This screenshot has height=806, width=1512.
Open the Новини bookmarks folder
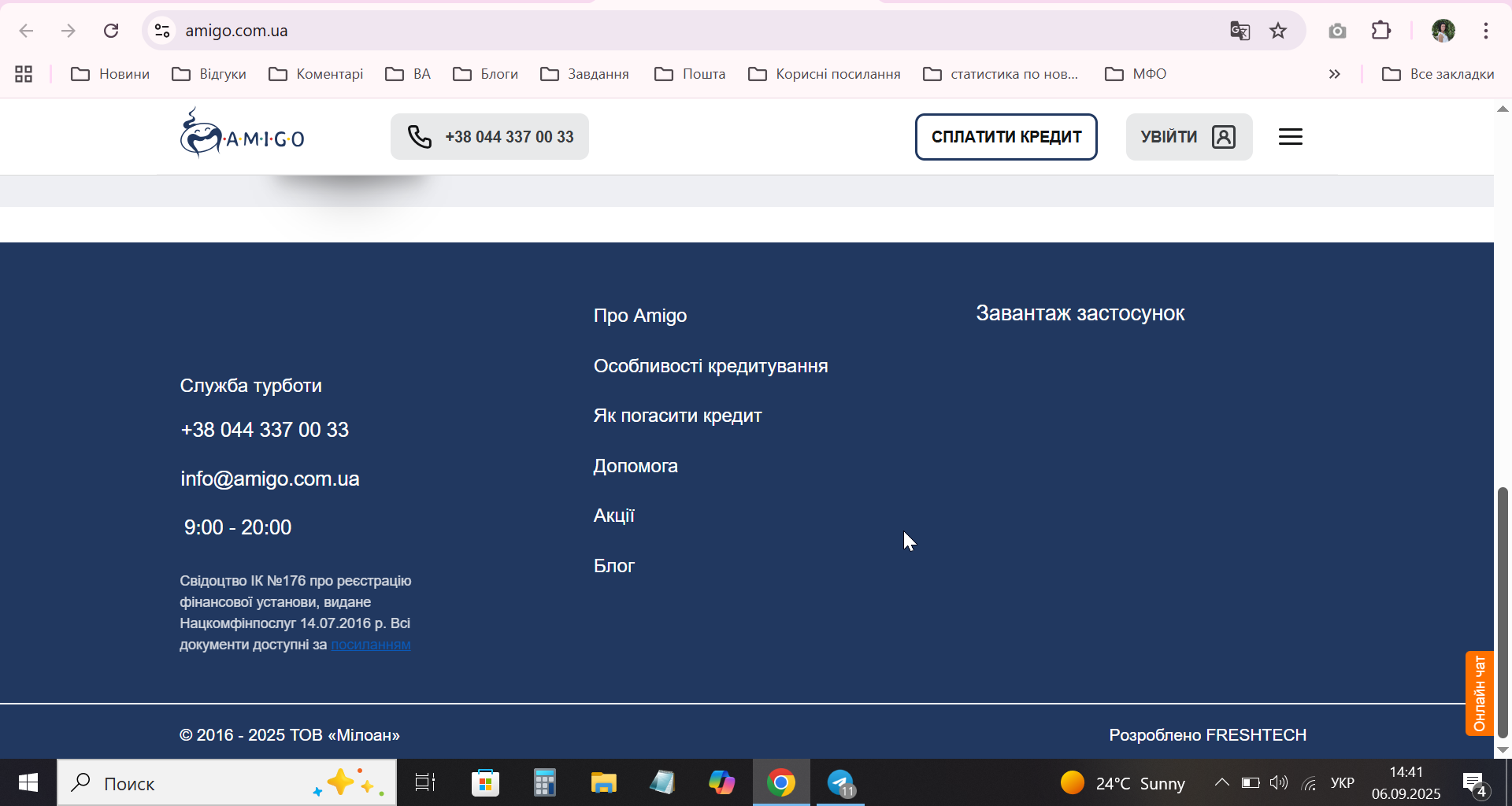click(x=110, y=74)
